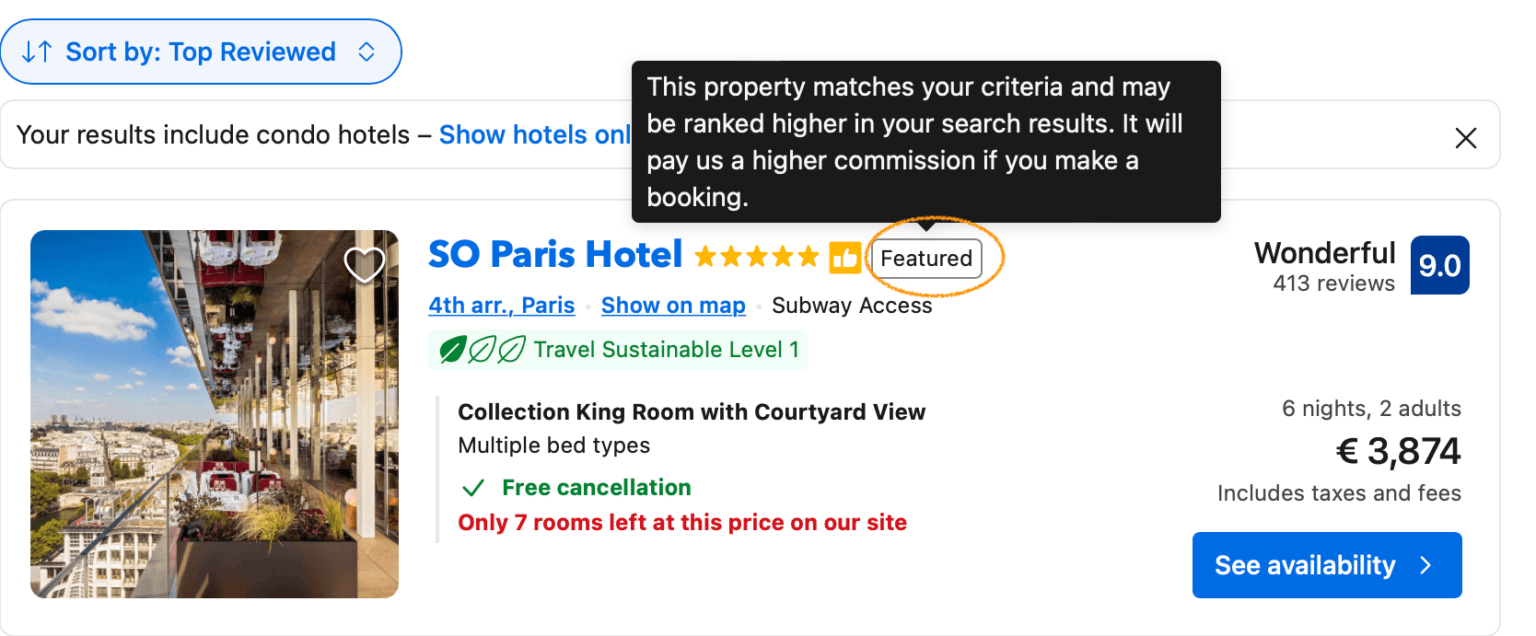The image size is (1536, 636).
Task: Click the arrow on See availability
Action: tap(1426, 566)
